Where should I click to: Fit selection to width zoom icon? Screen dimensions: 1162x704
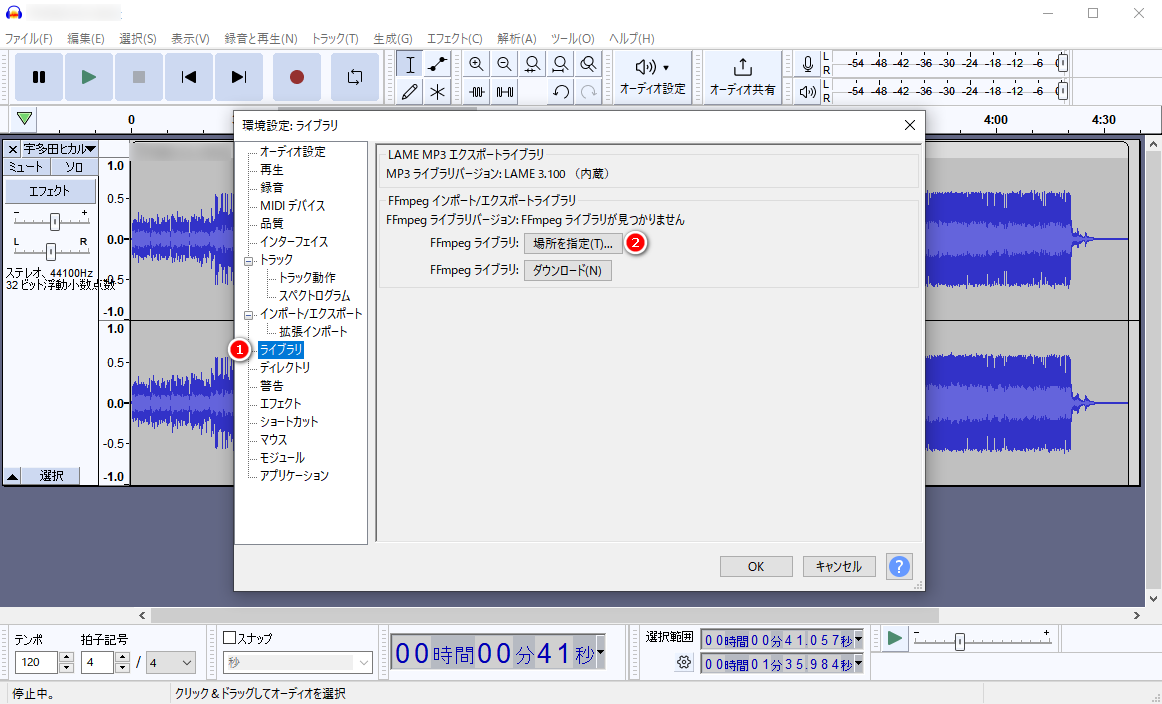click(x=532, y=64)
